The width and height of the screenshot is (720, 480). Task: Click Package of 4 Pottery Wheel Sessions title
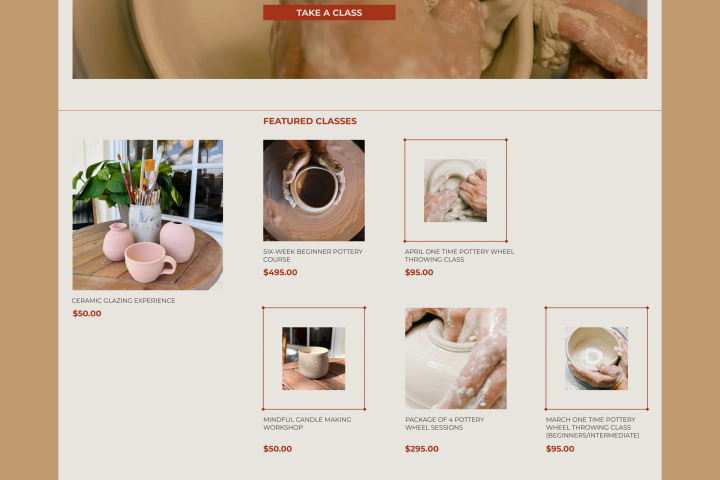[x=444, y=423]
